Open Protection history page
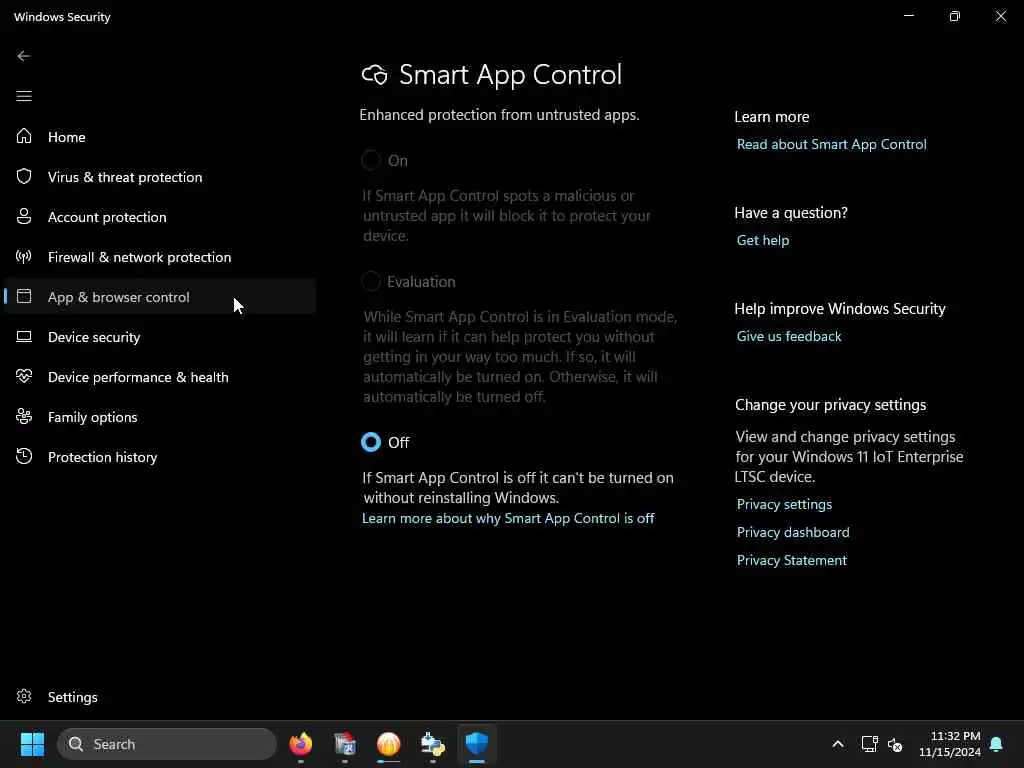Image resolution: width=1024 pixels, height=768 pixels. pos(160,456)
